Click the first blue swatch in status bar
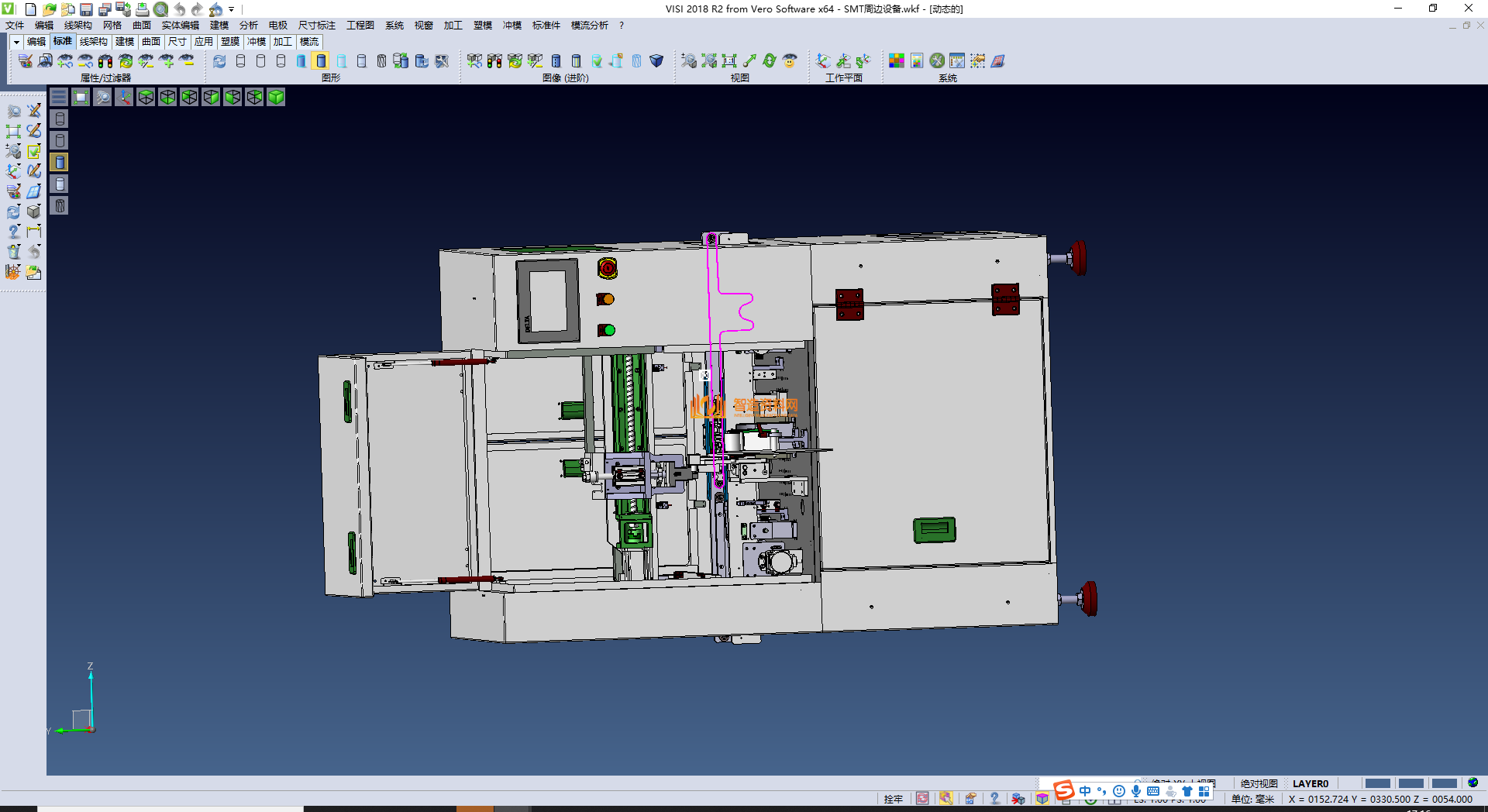The image size is (1488, 812). point(1377,783)
